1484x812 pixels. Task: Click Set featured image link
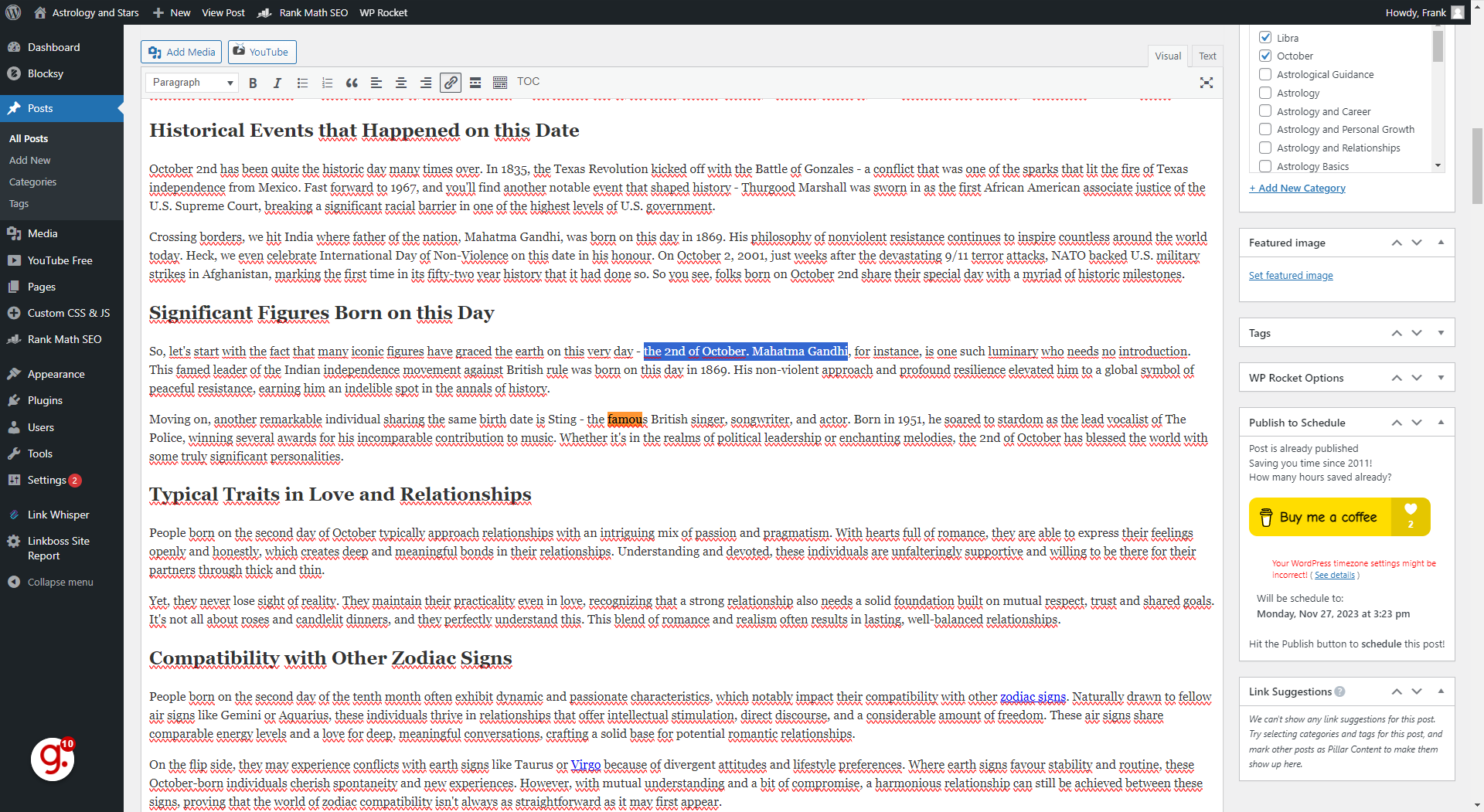(x=1291, y=276)
